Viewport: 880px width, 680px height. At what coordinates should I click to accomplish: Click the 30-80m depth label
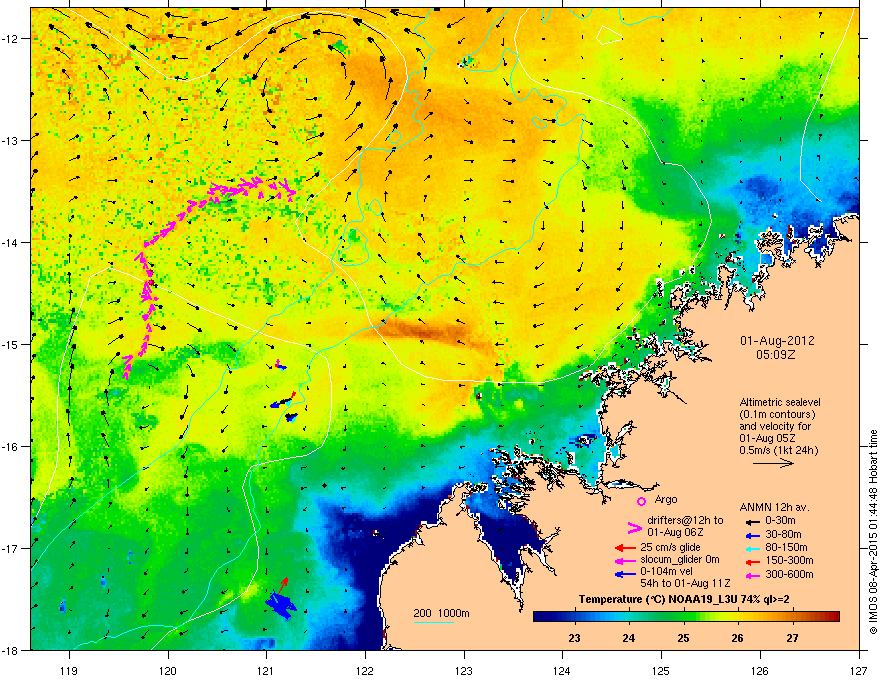(783, 535)
